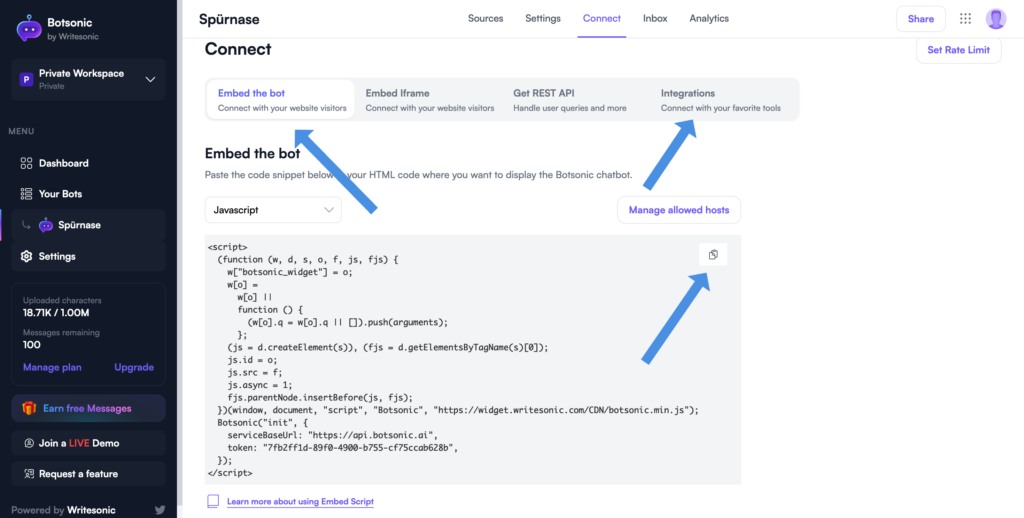Click the gift icon beside Earn free Messages
Image resolution: width=1024 pixels, height=518 pixels.
(29, 408)
